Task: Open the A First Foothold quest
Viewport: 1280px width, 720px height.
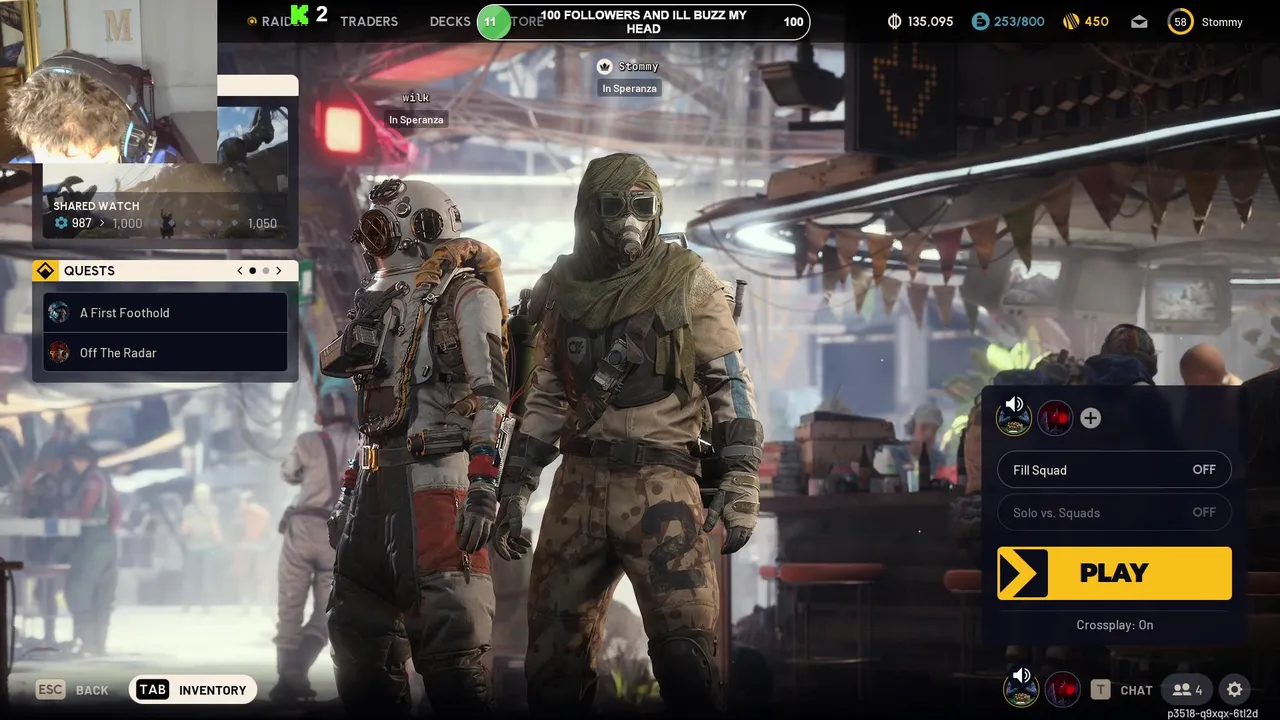Action: pyautogui.click(x=166, y=312)
